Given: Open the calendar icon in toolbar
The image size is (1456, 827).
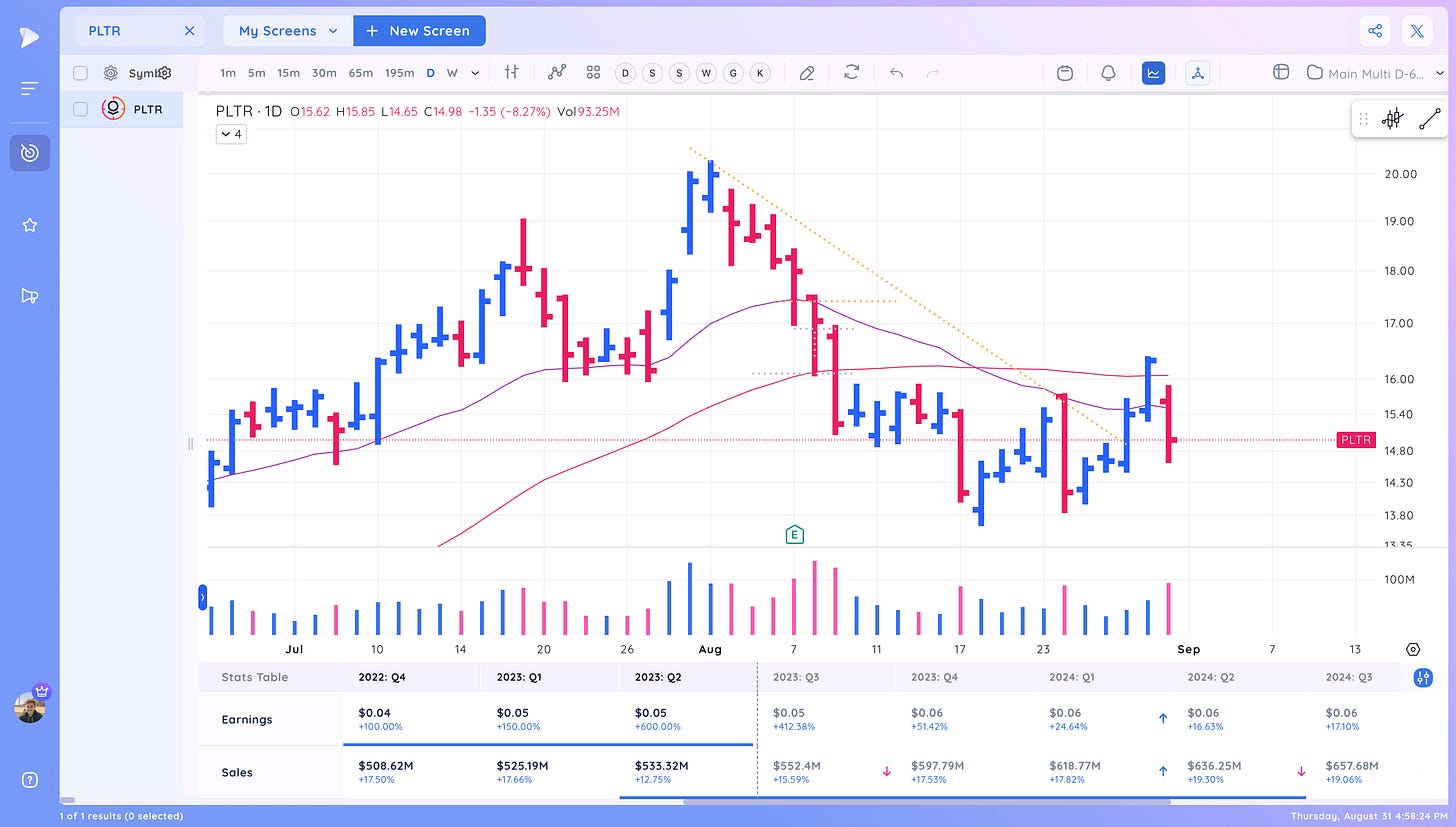Looking at the screenshot, I should pyautogui.click(x=1065, y=73).
